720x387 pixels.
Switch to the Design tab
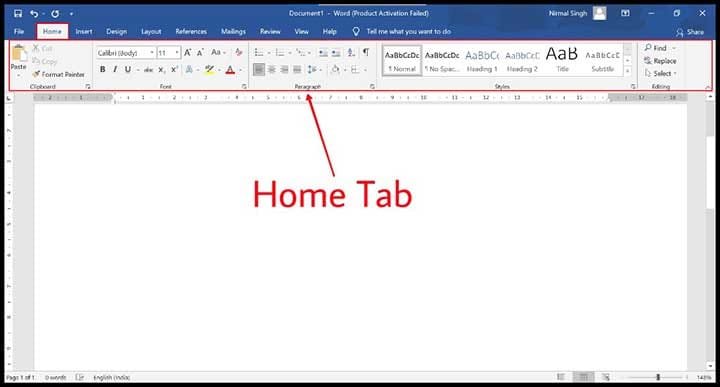tap(116, 31)
